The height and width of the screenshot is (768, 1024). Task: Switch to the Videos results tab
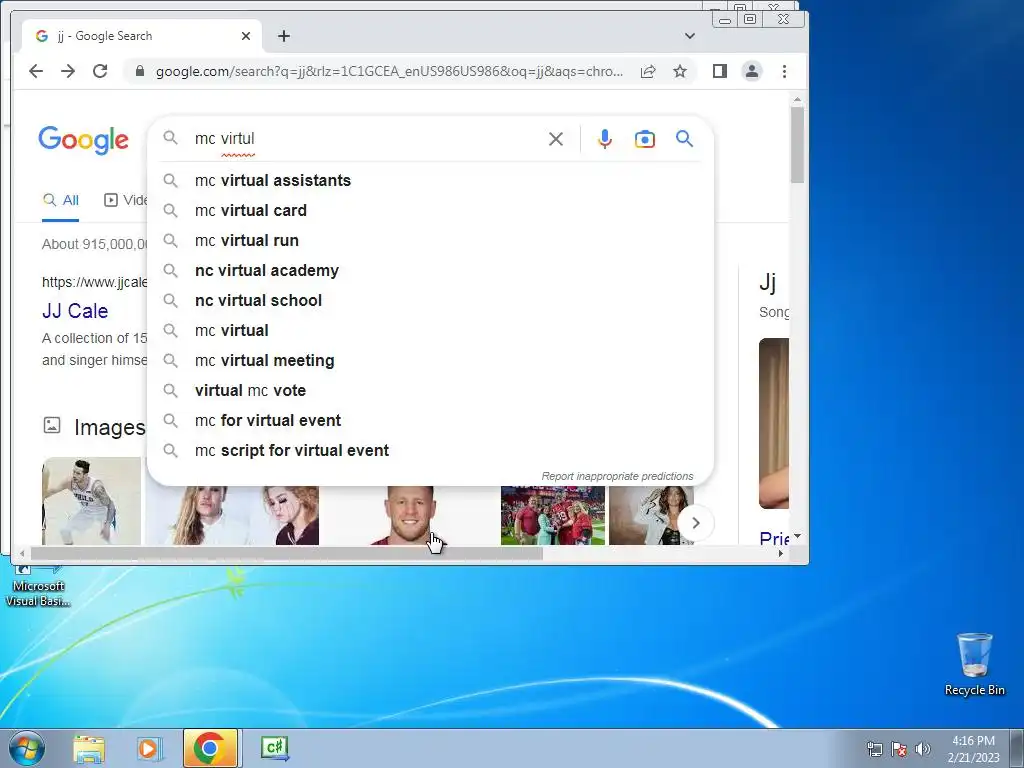[125, 200]
